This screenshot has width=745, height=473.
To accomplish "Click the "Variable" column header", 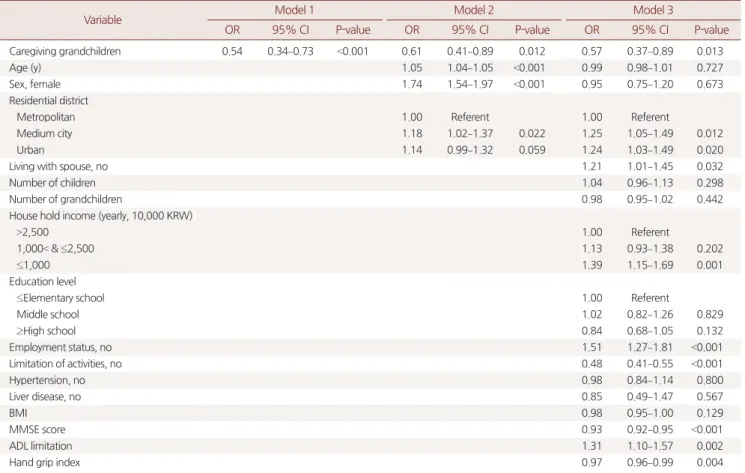I will 103,20.
